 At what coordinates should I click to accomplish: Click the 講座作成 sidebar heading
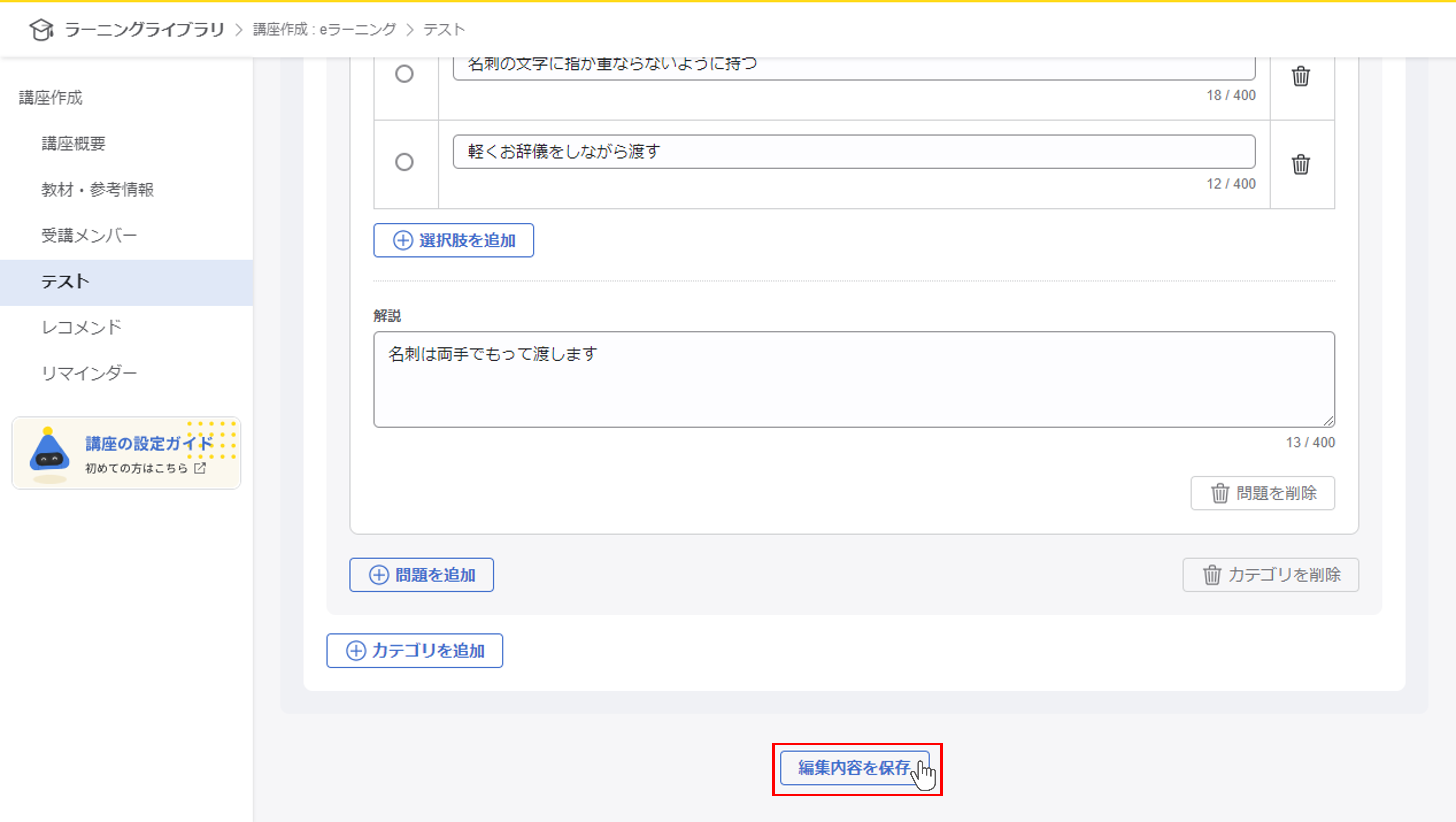click(x=51, y=98)
